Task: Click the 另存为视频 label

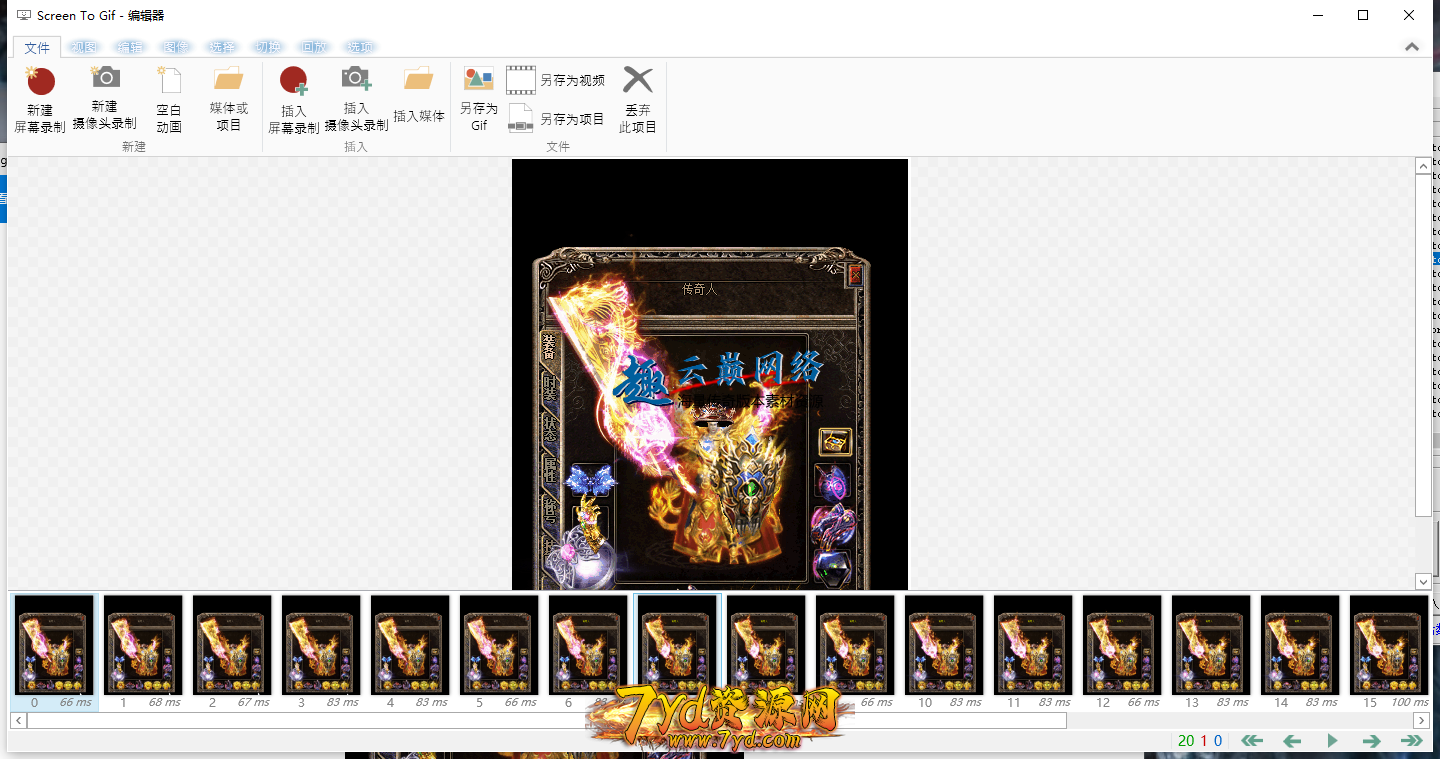Action: click(573, 81)
